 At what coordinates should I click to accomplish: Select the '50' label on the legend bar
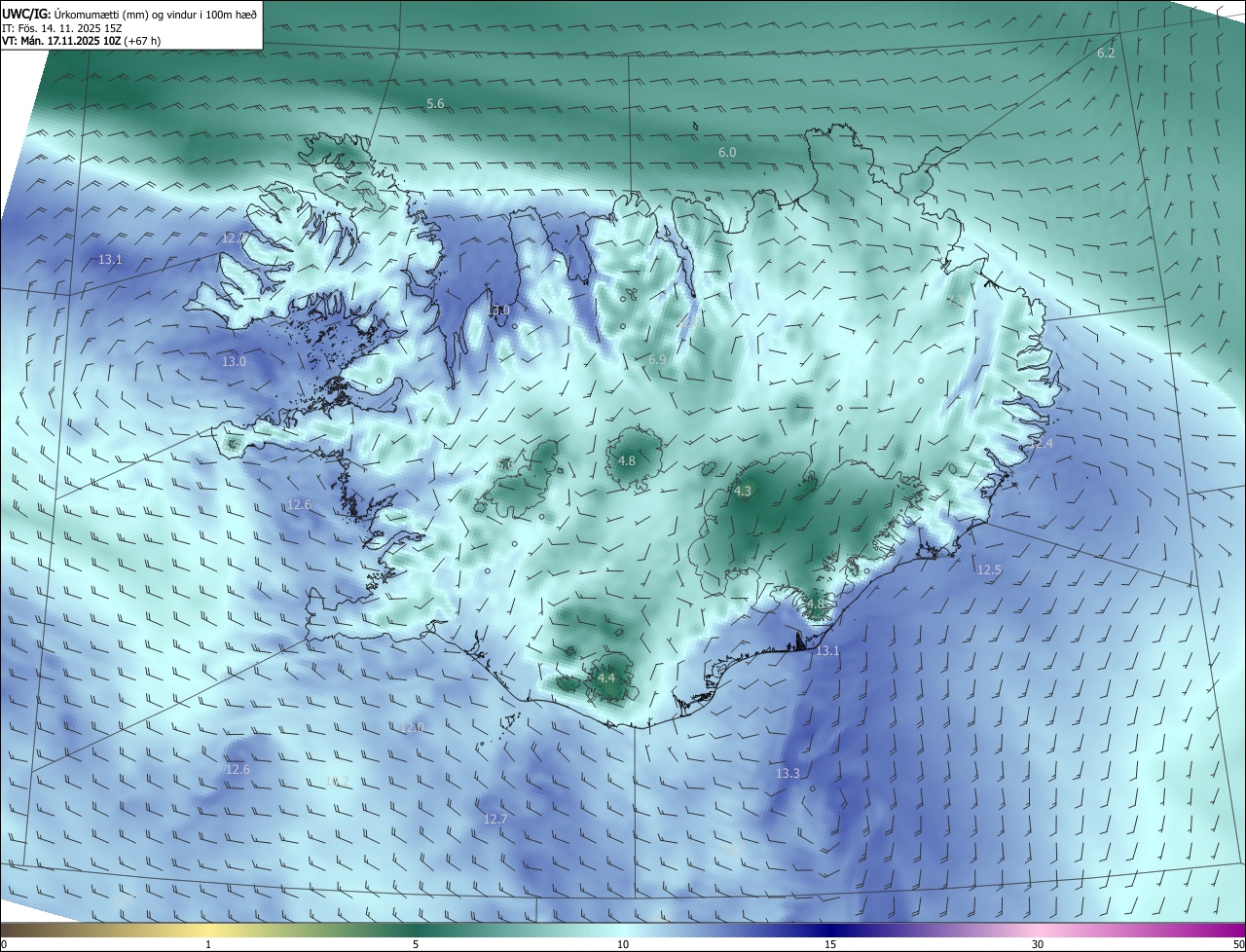coord(1238,944)
